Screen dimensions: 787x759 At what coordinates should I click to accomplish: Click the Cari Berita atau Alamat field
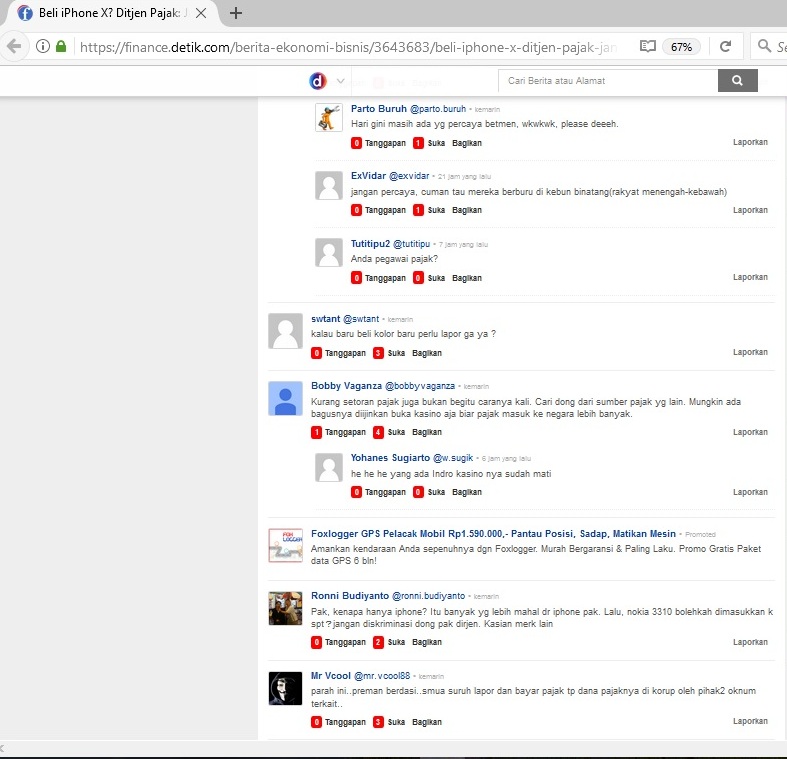(x=607, y=81)
